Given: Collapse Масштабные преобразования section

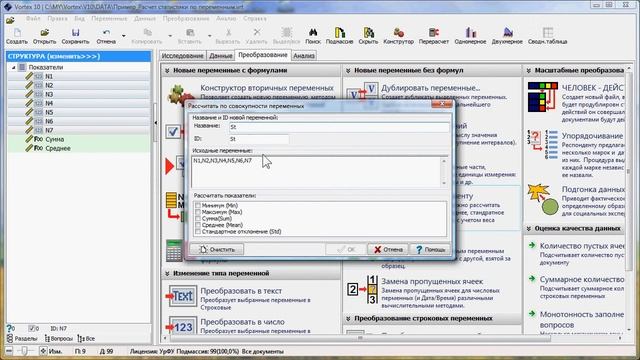Looking at the screenshot, I should click(x=529, y=71).
